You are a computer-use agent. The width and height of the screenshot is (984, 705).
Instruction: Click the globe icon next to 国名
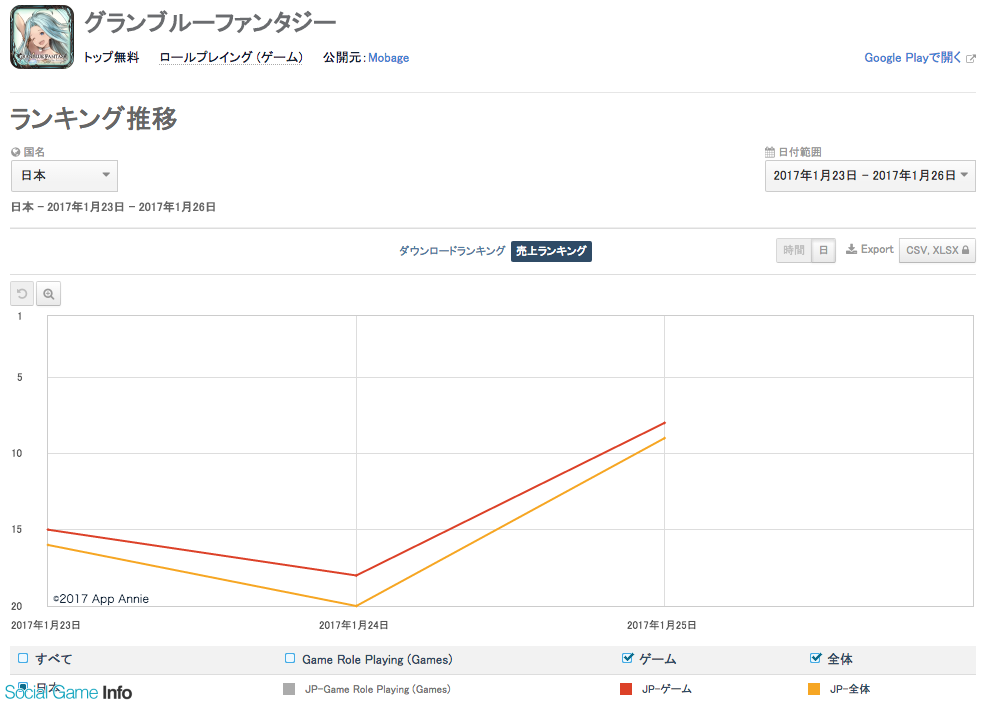(16, 152)
